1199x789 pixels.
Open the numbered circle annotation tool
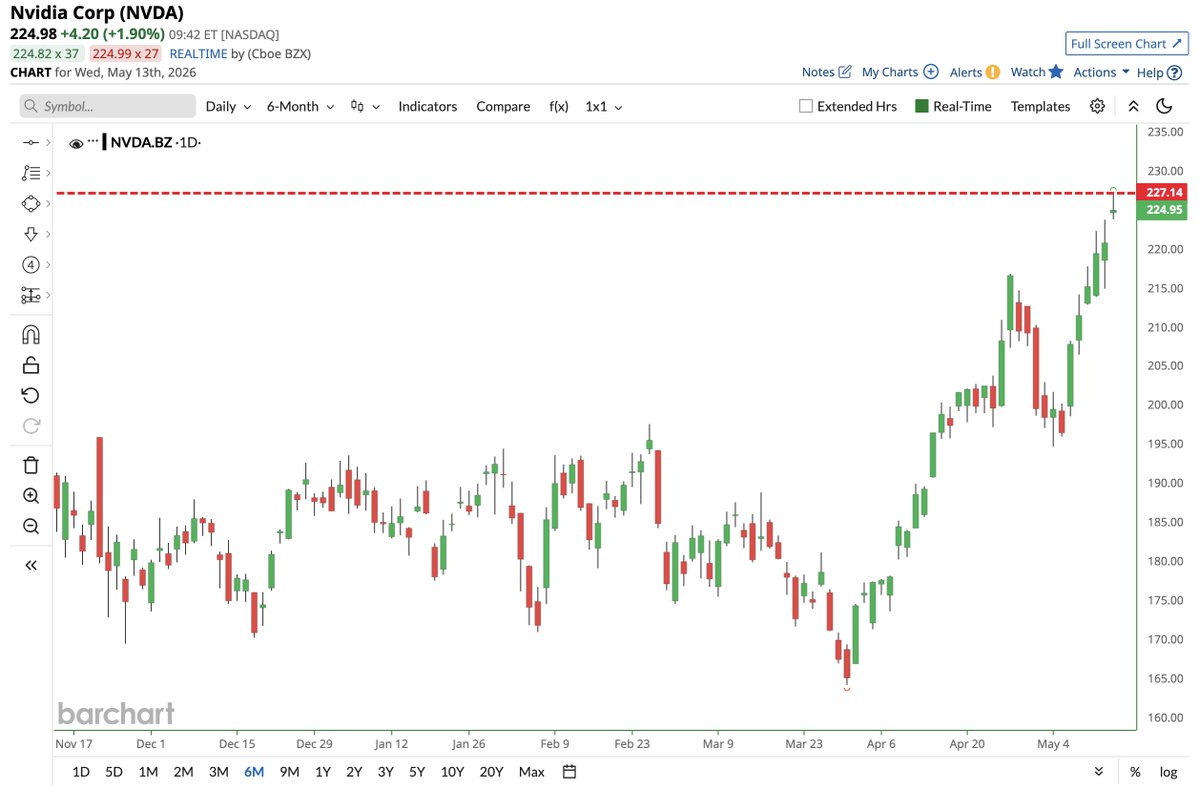pyautogui.click(x=31, y=265)
